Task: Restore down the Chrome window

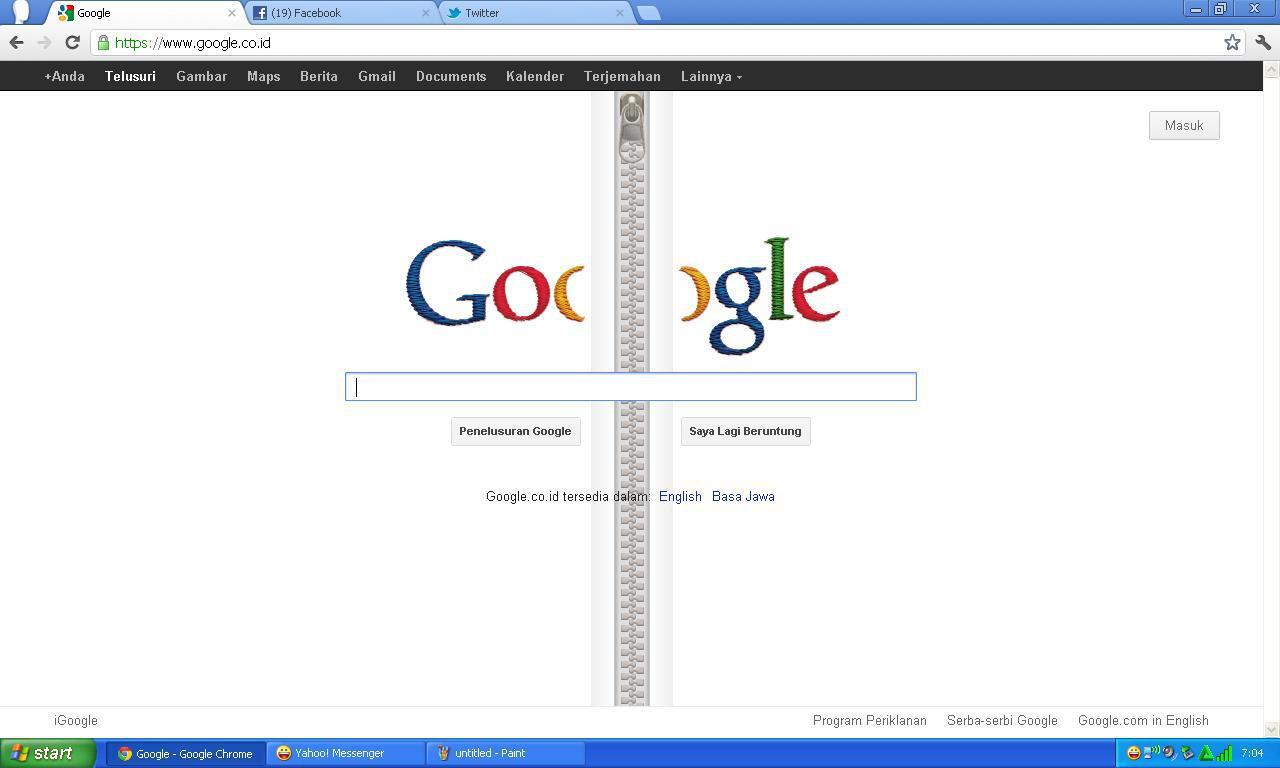Action: pos(1220,9)
